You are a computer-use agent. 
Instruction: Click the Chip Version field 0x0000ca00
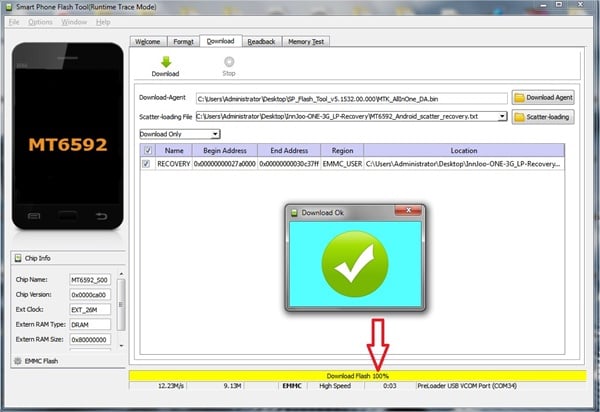[x=90, y=295]
